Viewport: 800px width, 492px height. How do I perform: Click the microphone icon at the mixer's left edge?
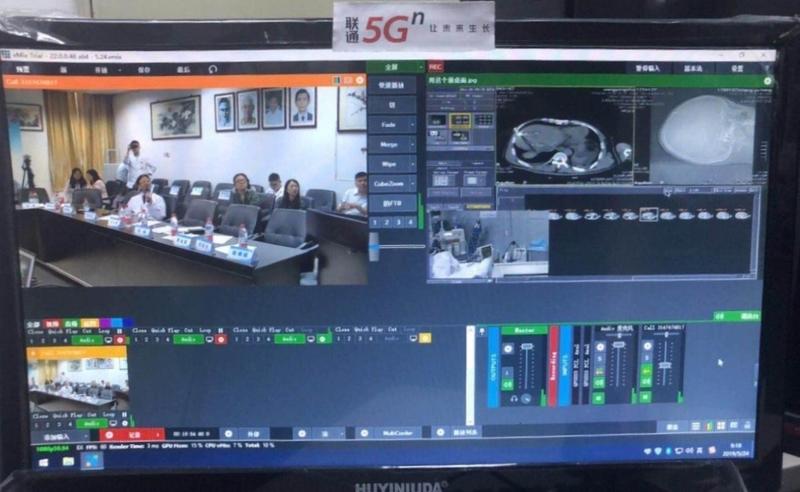pos(482,332)
